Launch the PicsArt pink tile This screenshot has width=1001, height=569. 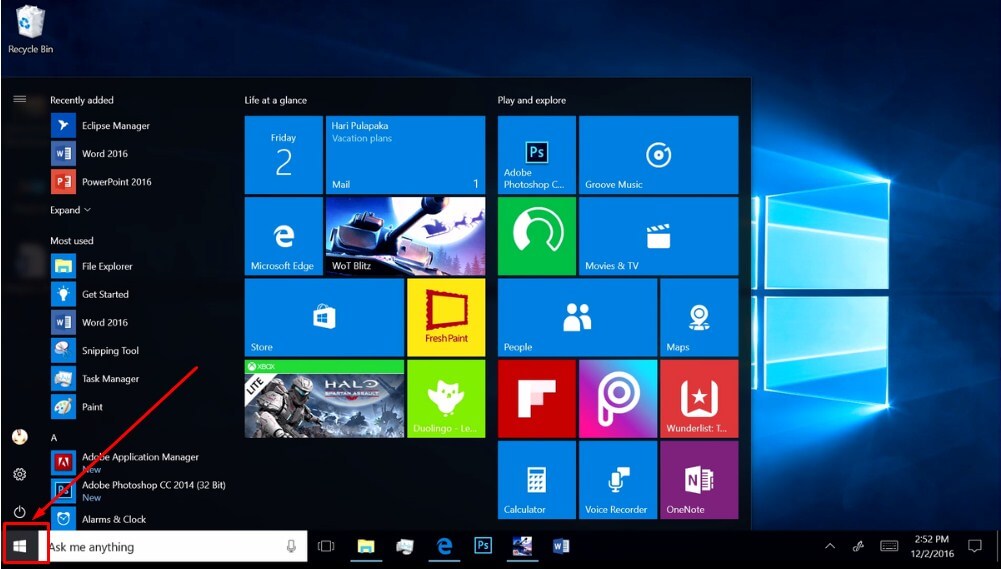618,398
